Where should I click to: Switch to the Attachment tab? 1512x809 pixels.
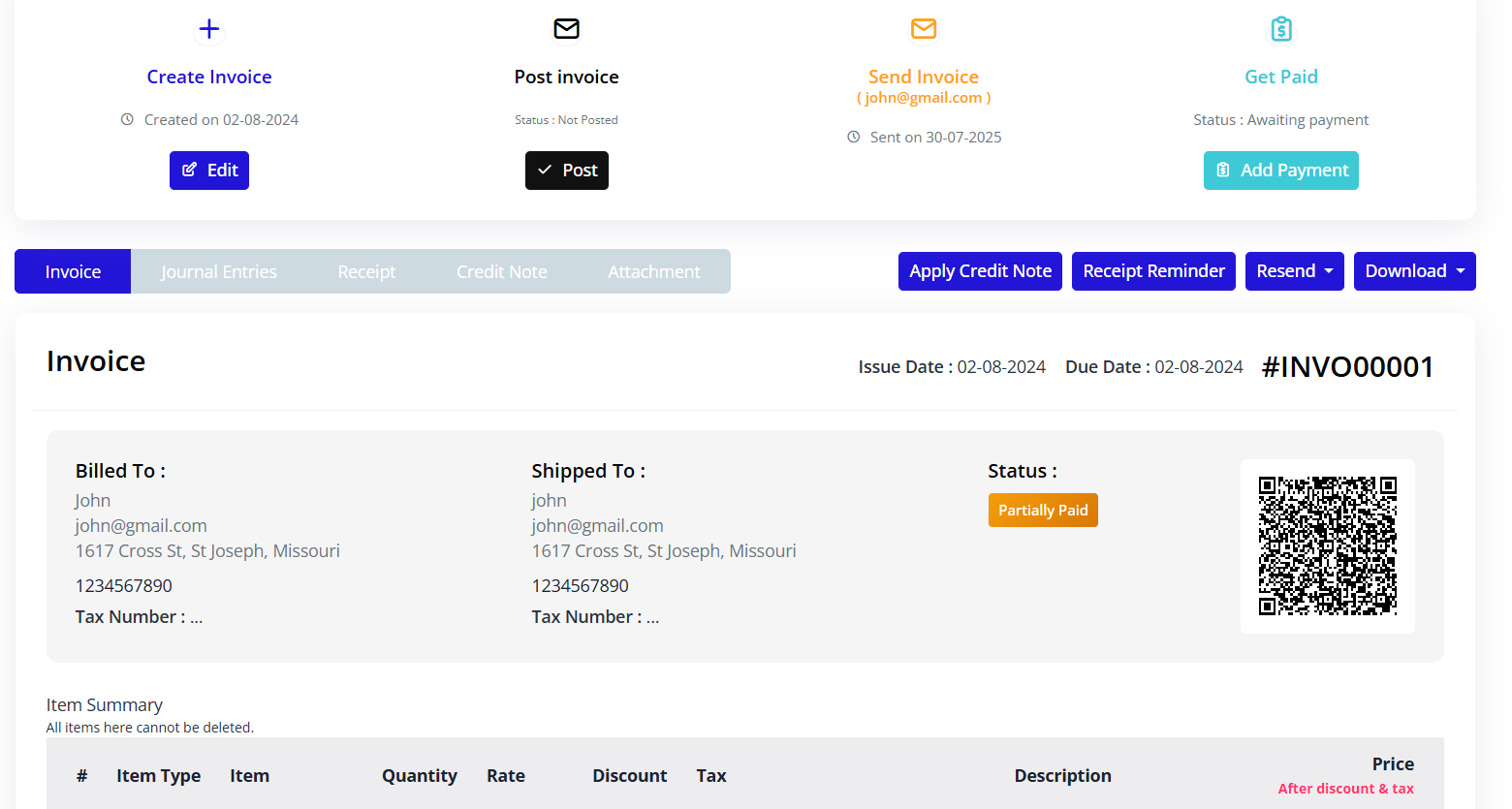pyautogui.click(x=653, y=271)
